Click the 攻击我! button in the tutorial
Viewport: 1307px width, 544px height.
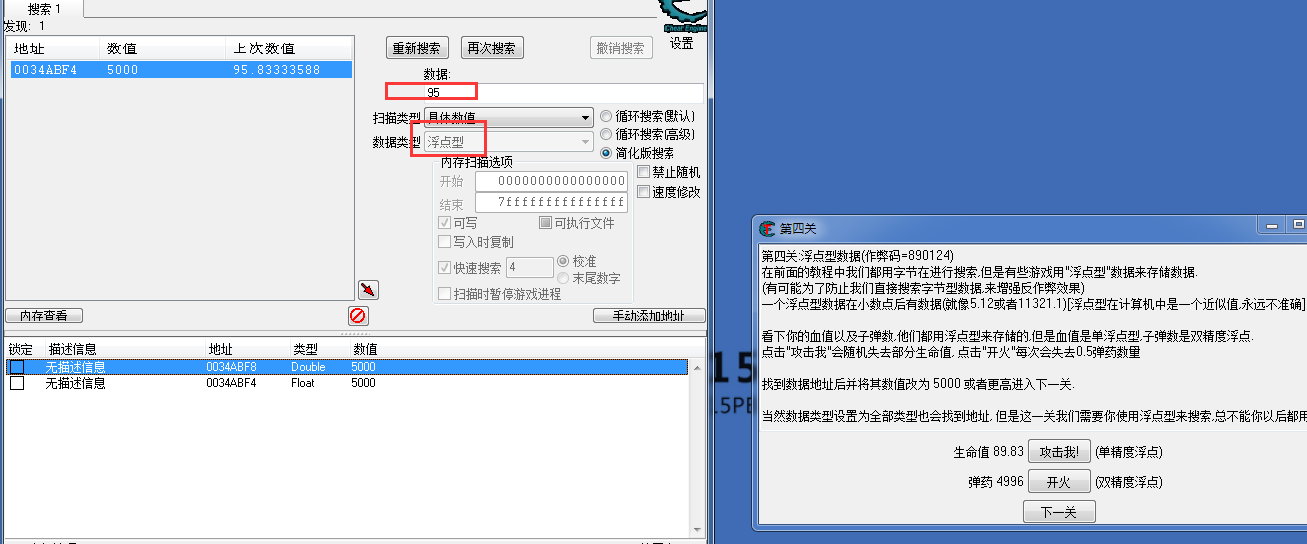click(x=1059, y=452)
